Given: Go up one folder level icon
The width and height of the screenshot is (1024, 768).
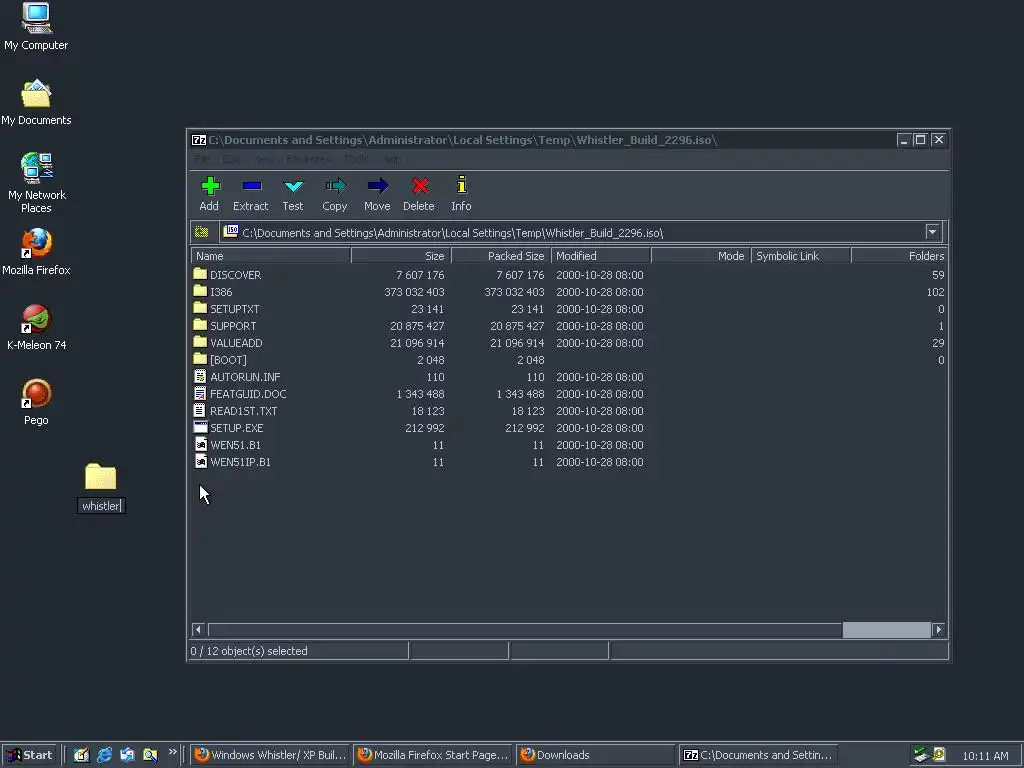Looking at the screenshot, I should pyautogui.click(x=202, y=232).
